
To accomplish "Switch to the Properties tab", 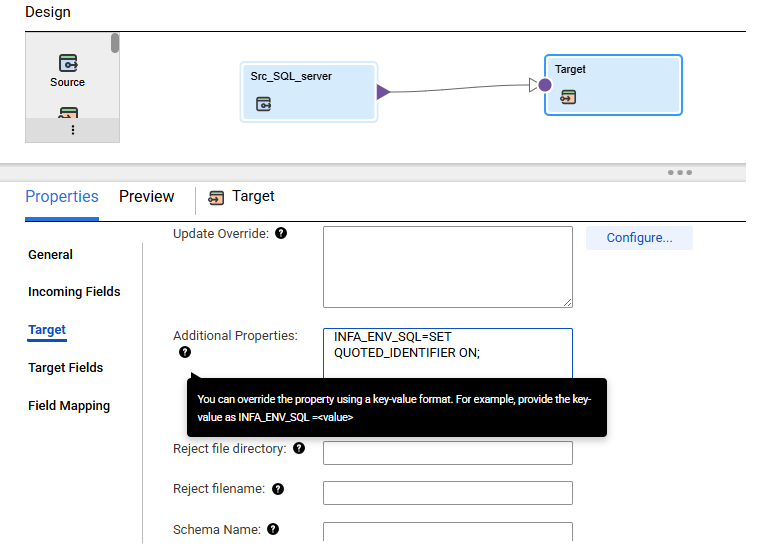I will tap(62, 196).
